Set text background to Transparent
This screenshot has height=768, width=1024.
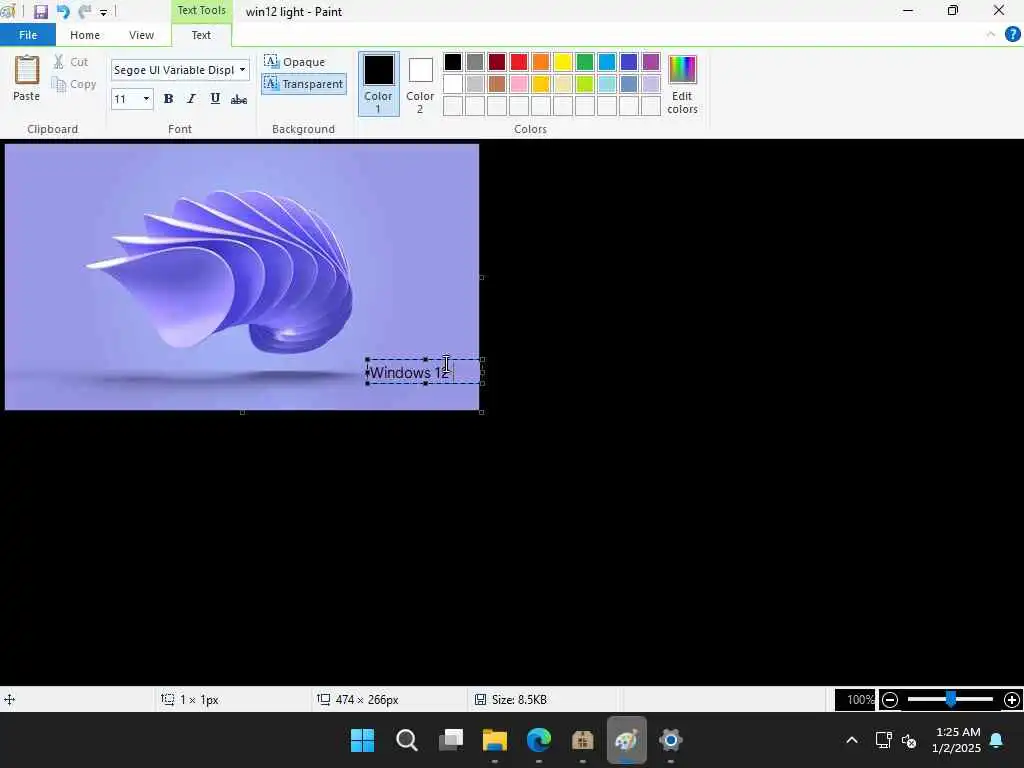(x=304, y=84)
